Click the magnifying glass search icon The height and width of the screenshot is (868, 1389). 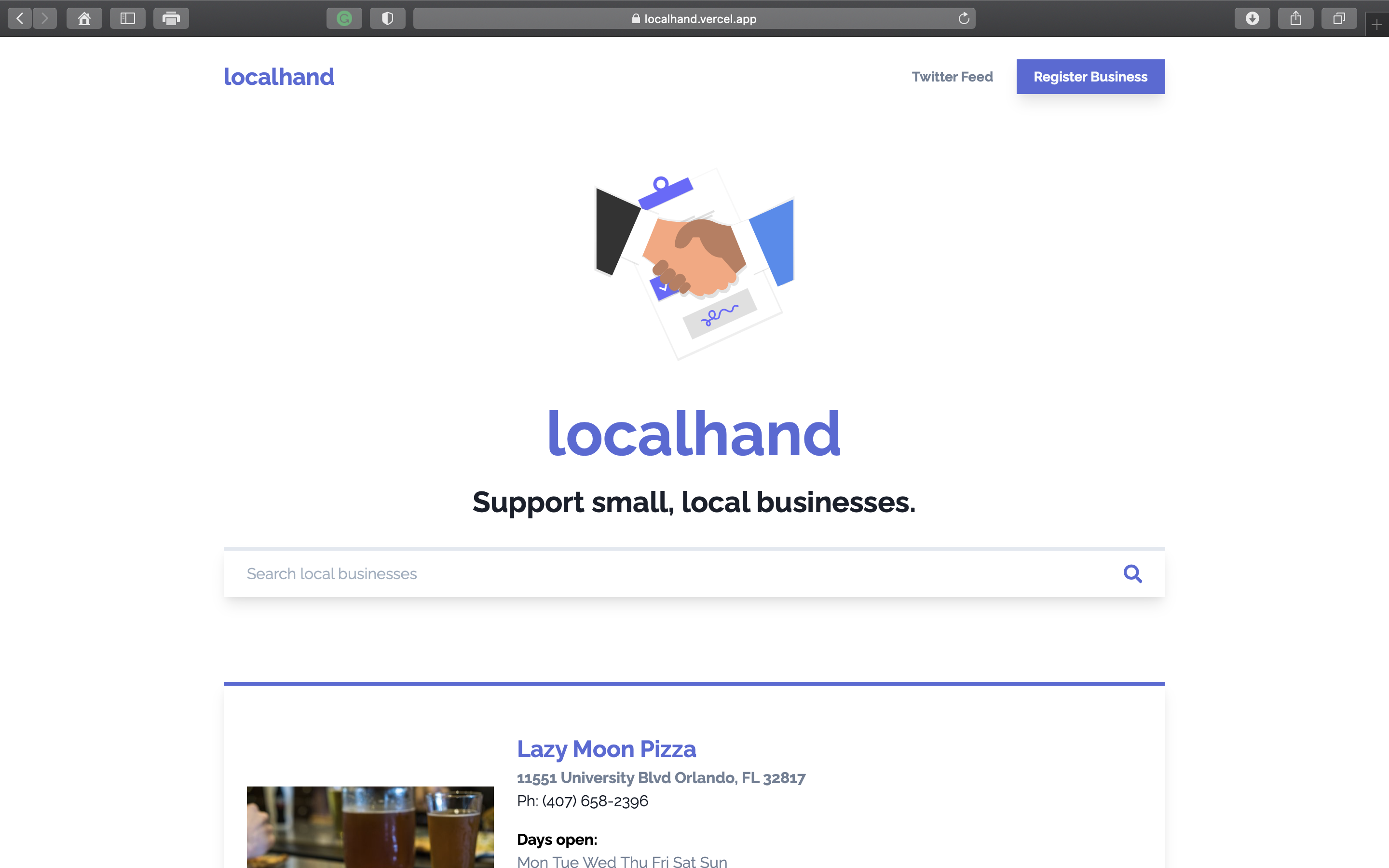(x=1132, y=573)
